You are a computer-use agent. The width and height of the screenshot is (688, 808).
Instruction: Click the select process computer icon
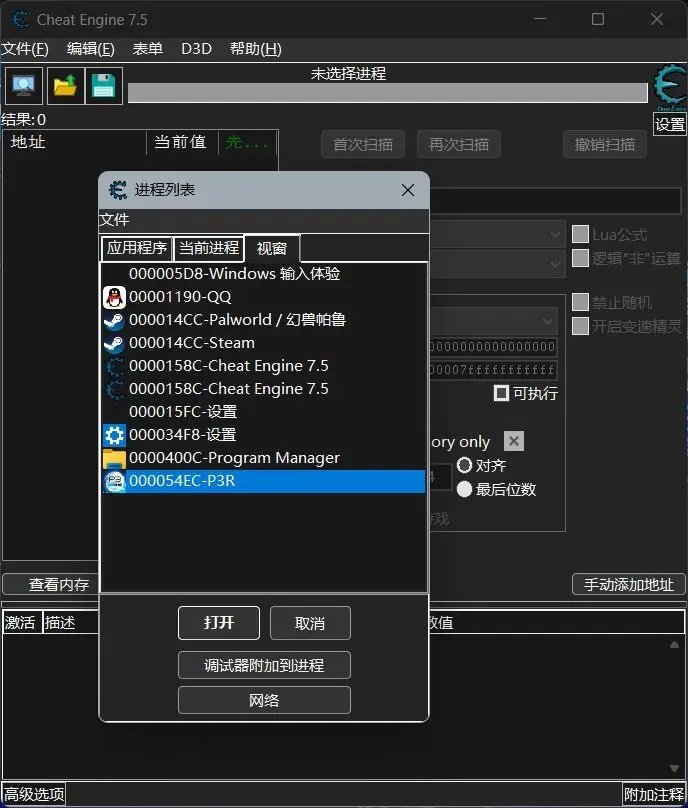[22, 86]
